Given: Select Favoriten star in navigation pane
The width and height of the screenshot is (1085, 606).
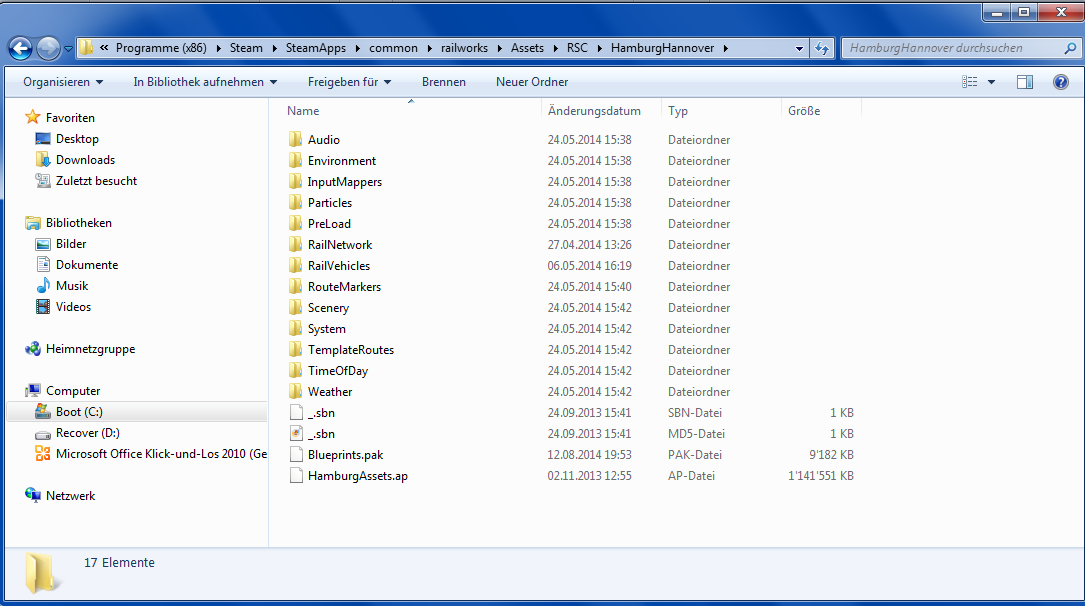Looking at the screenshot, I should pos(33,118).
